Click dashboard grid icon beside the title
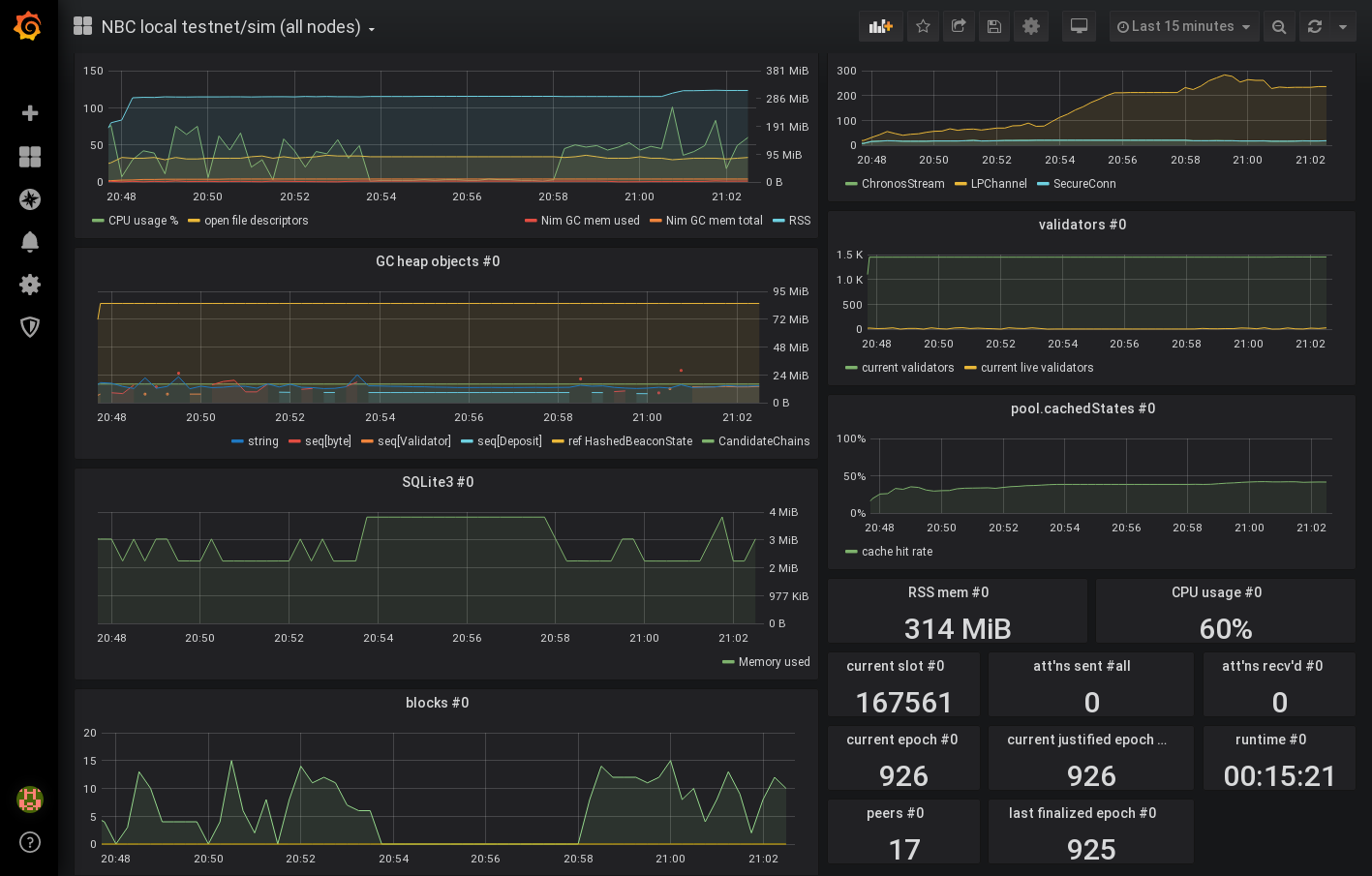1372x876 pixels. click(83, 26)
